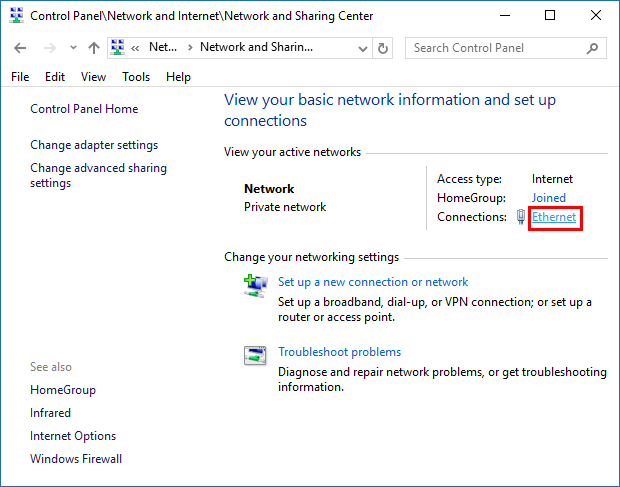Screen dimensions: 620x487
Task: Click the Refresh address bar button
Action: pos(384,48)
